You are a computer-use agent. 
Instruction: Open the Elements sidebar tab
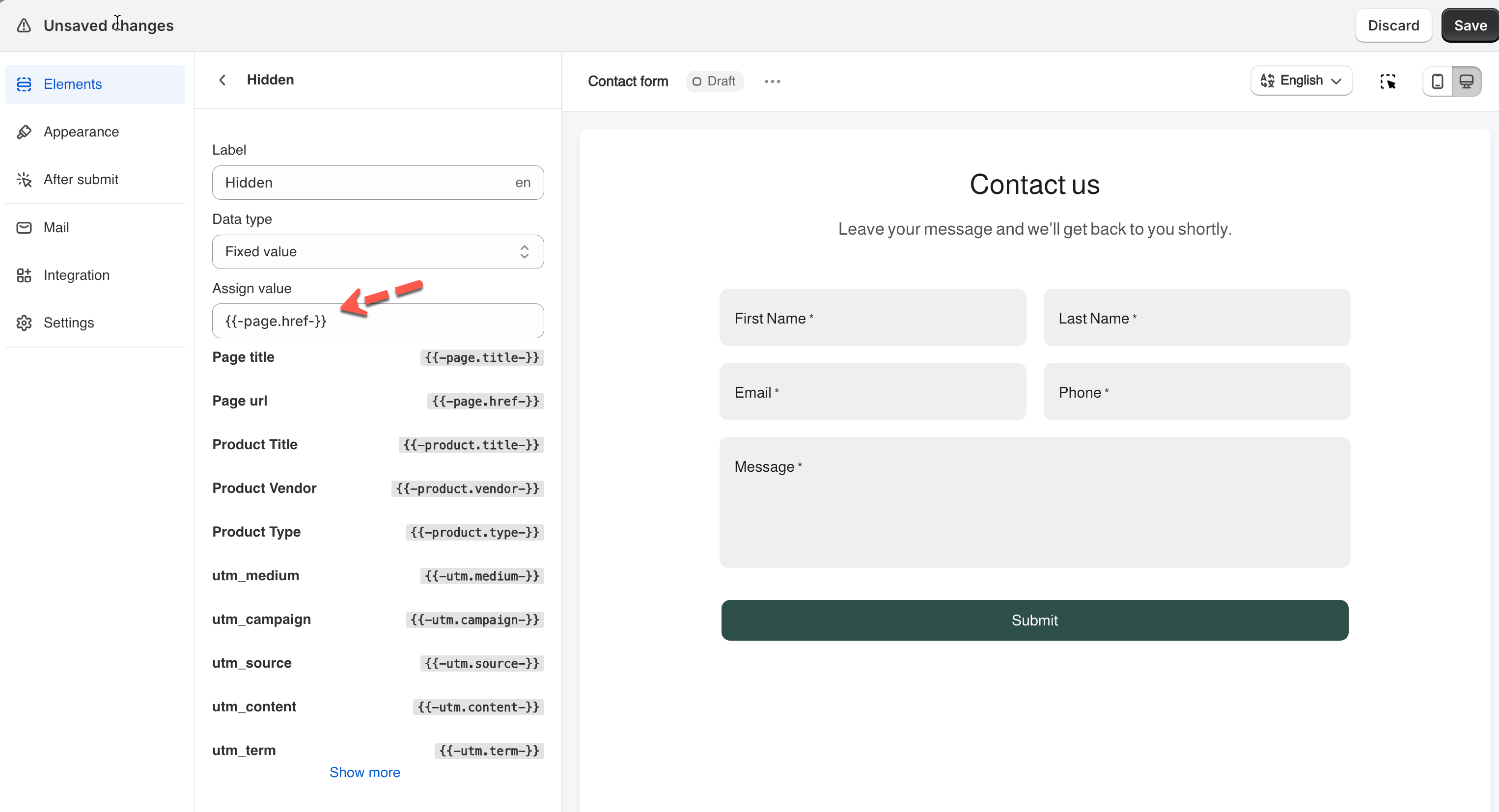pyautogui.click(x=72, y=84)
